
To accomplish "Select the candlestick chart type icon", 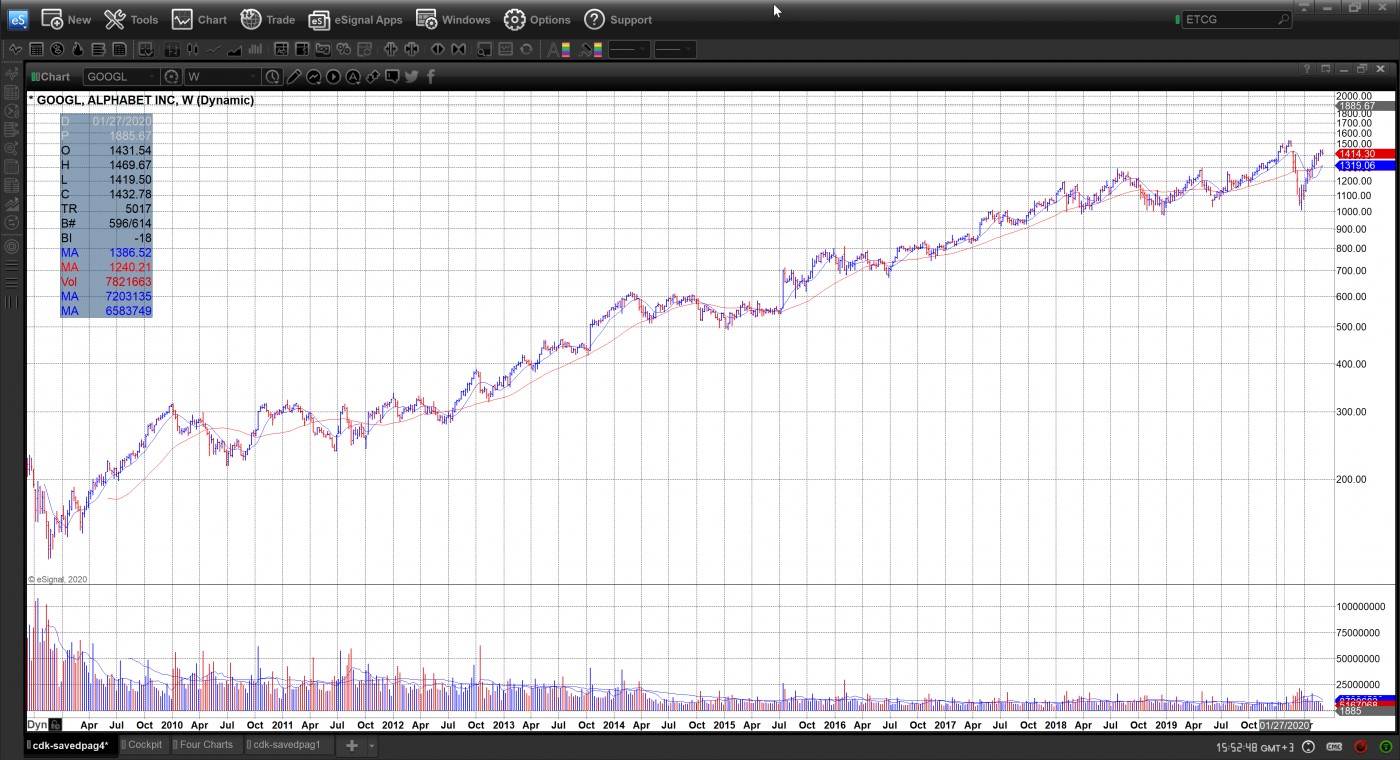I will (x=192, y=49).
